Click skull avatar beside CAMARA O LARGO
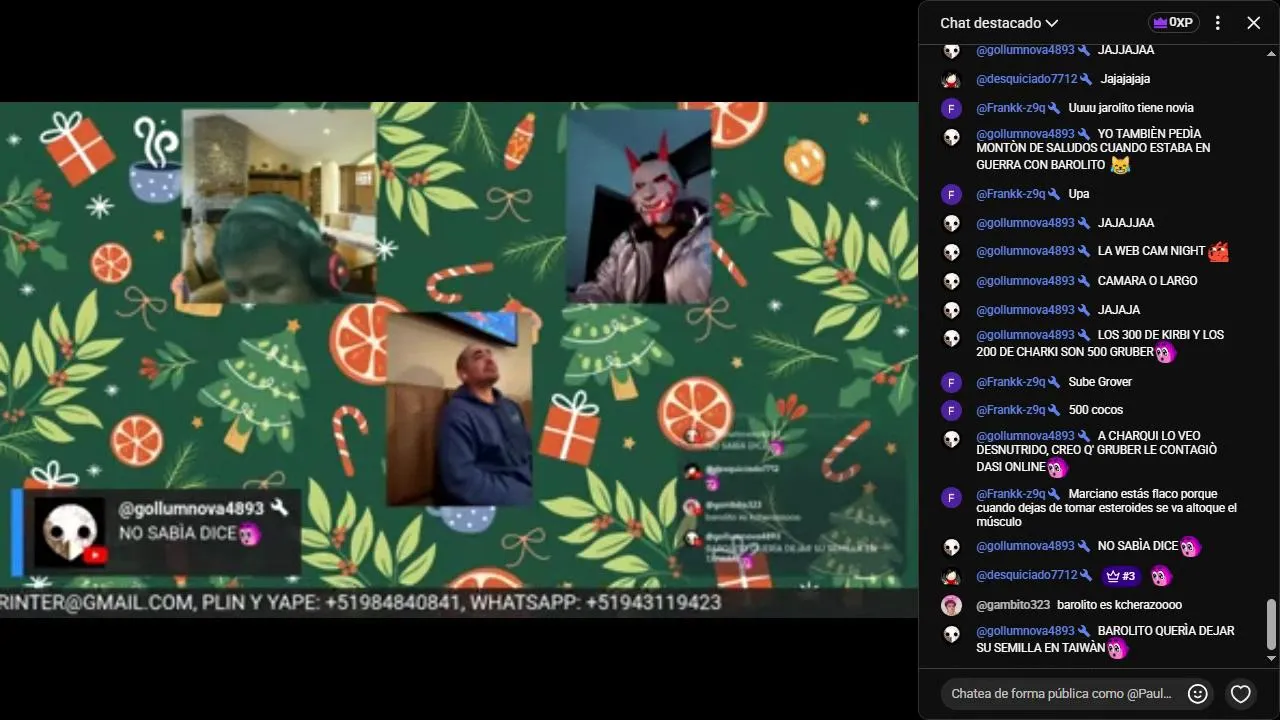1280x720 pixels. [x=952, y=282]
